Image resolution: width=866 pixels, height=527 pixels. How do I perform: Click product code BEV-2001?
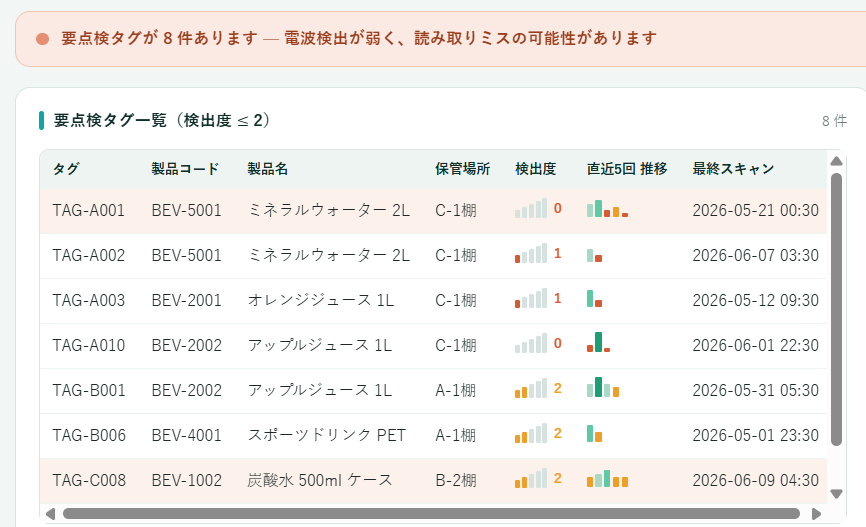[186, 301]
